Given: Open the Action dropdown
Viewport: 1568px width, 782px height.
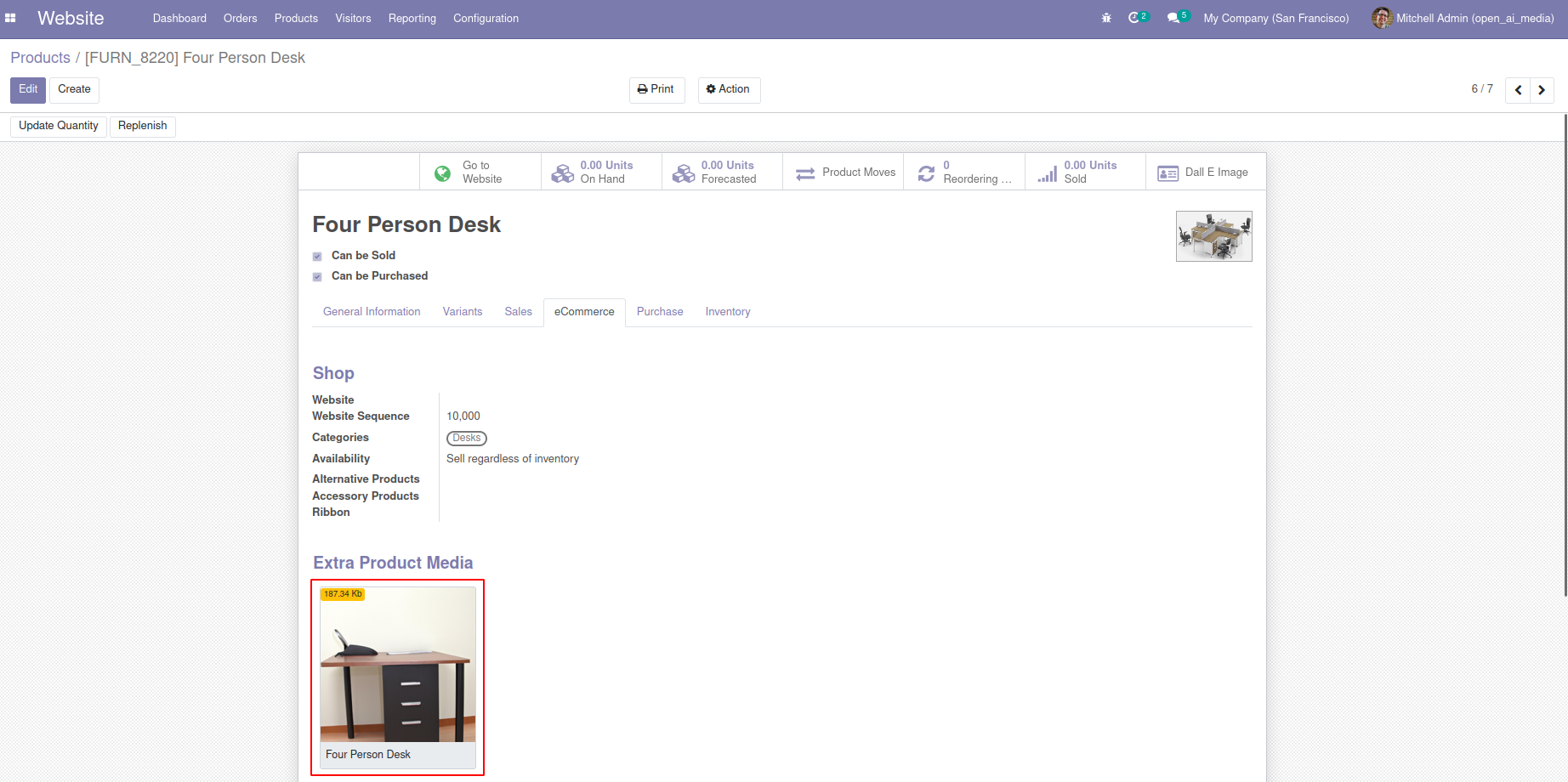Looking at the screenshot, I should (729, 90).
